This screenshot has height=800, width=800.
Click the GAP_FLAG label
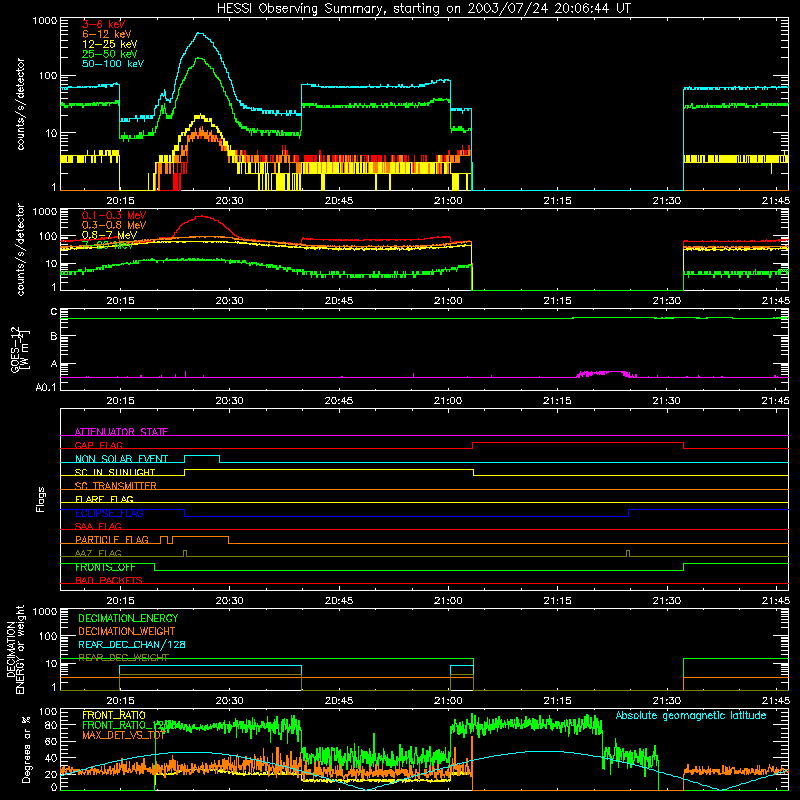pos(98,445)
